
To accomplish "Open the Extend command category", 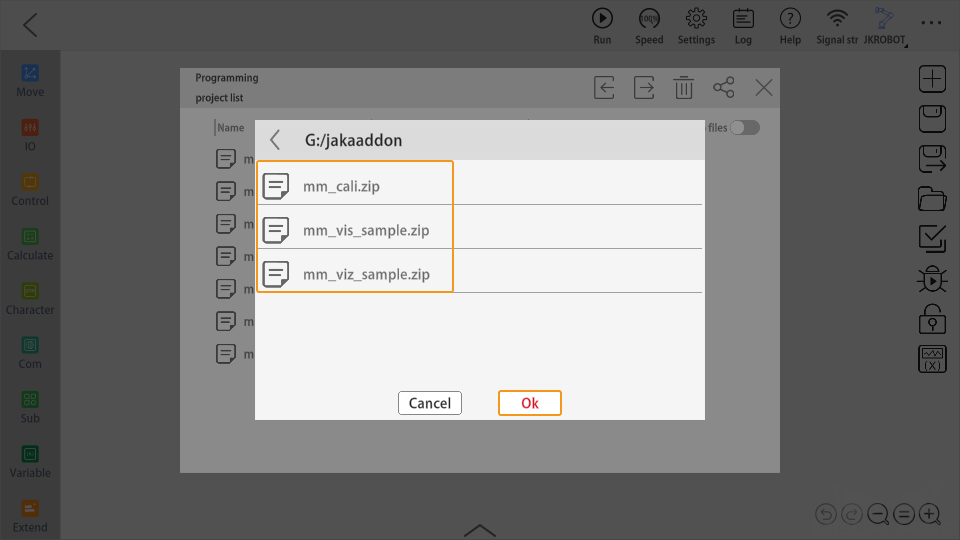I will point(30,517).
